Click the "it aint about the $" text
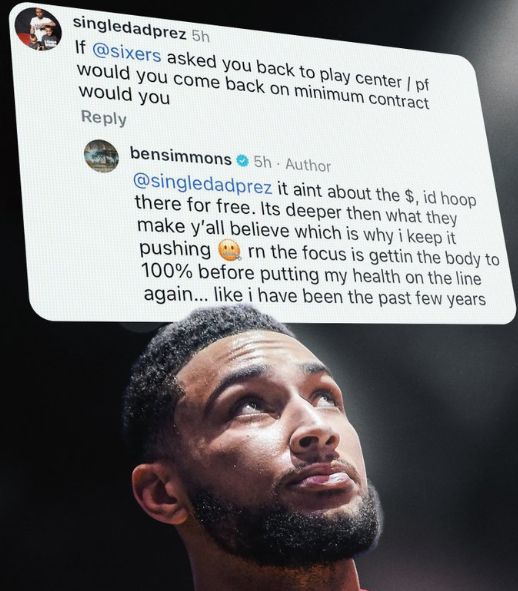 point(344,193)
